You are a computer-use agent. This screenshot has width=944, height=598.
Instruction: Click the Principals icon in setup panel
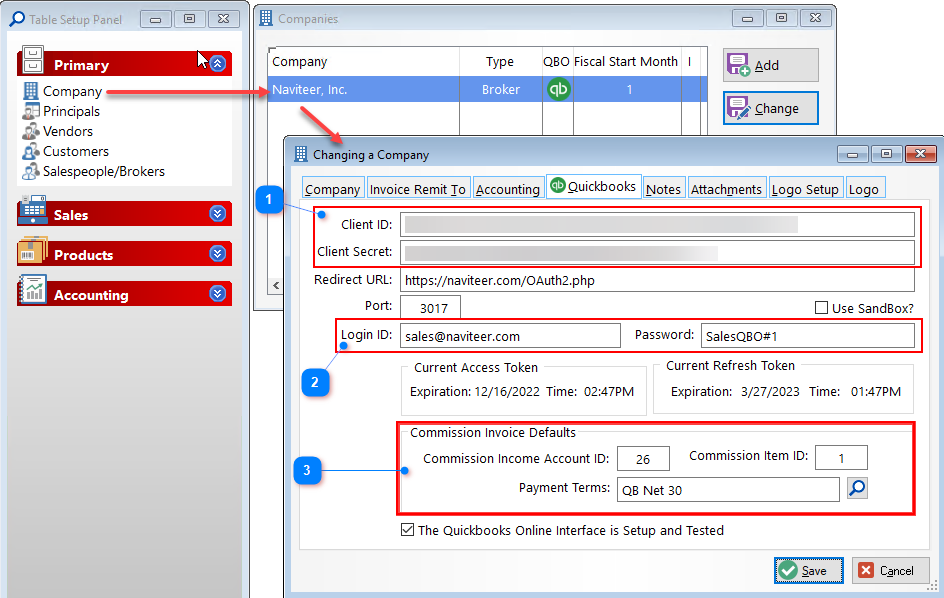[x=31, y=111]
